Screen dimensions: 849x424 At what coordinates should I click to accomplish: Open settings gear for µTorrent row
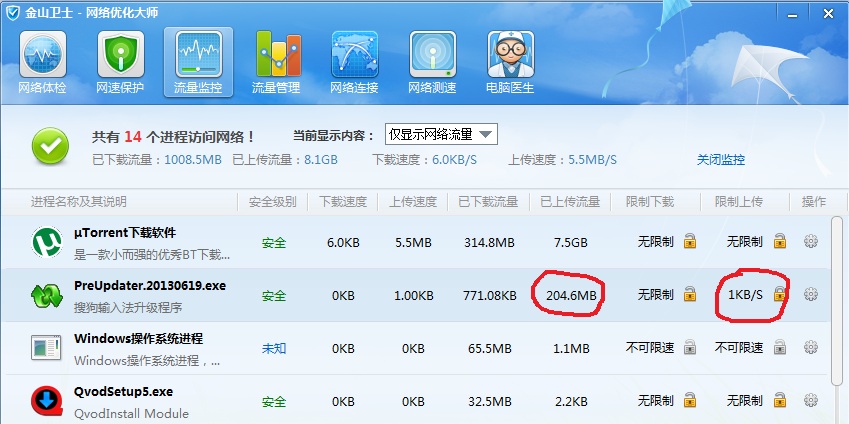pyautogui.click(x=811, y=241)
